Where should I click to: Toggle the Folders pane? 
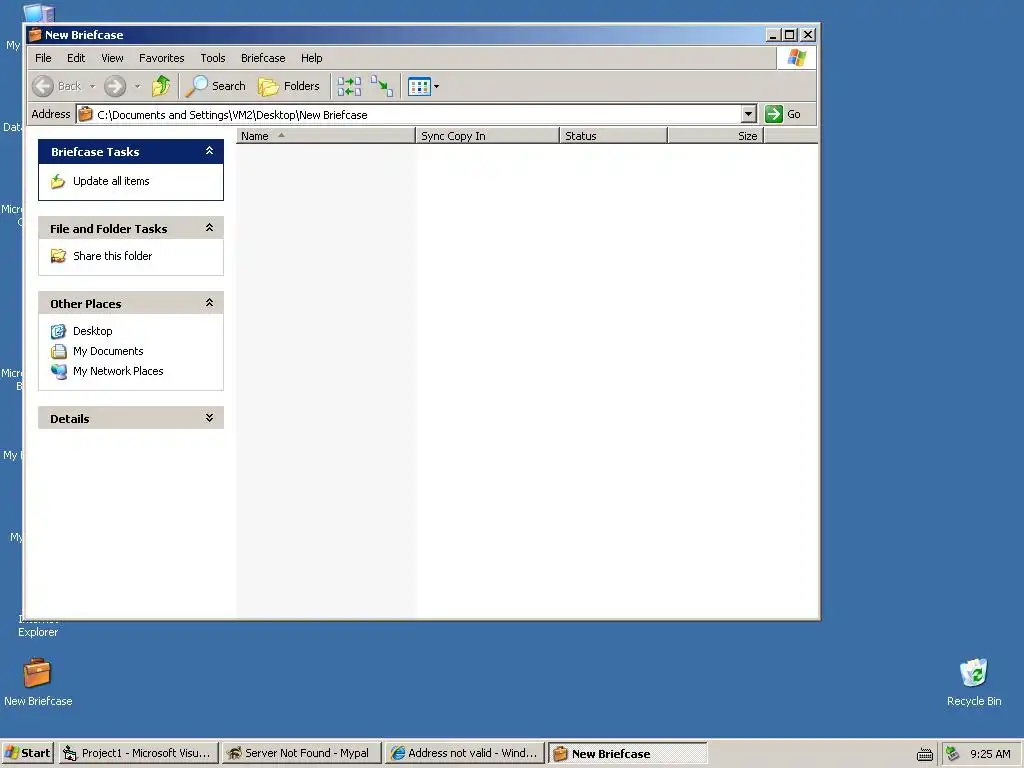pos(289,86)
